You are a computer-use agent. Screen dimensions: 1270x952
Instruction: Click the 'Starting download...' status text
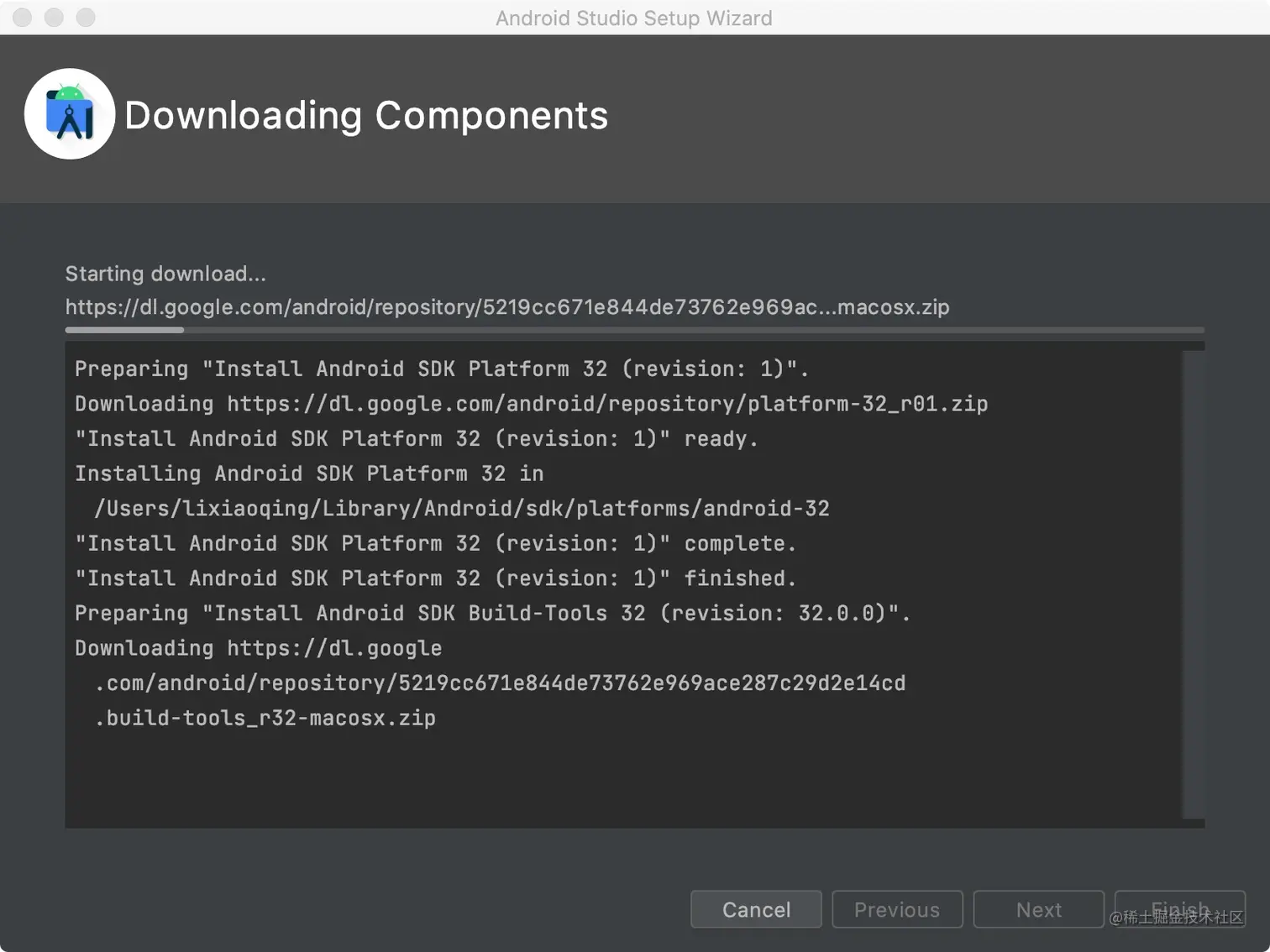pos(165,274)
